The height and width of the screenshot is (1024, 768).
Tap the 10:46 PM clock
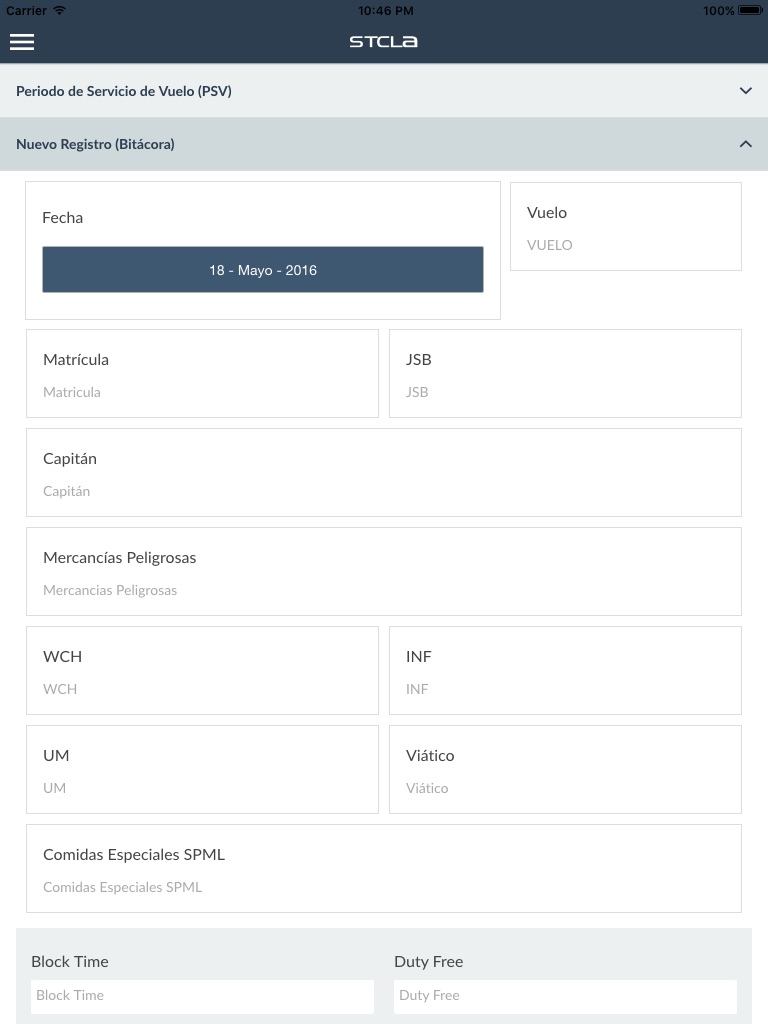point(385,10)
